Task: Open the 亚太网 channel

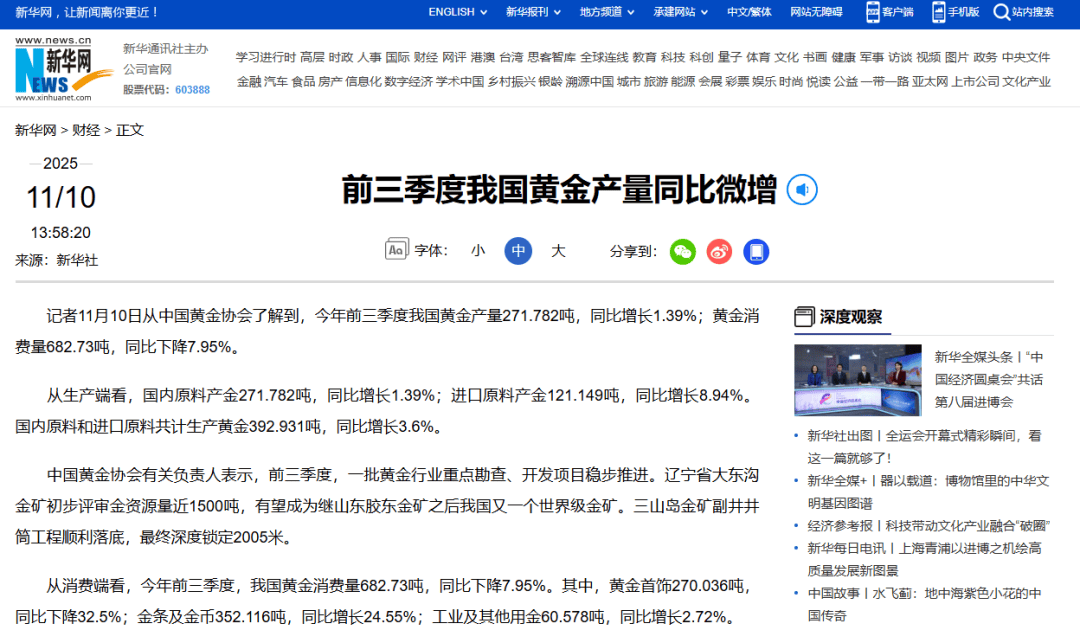Action: pyautogui.click(x=930, y=82)
